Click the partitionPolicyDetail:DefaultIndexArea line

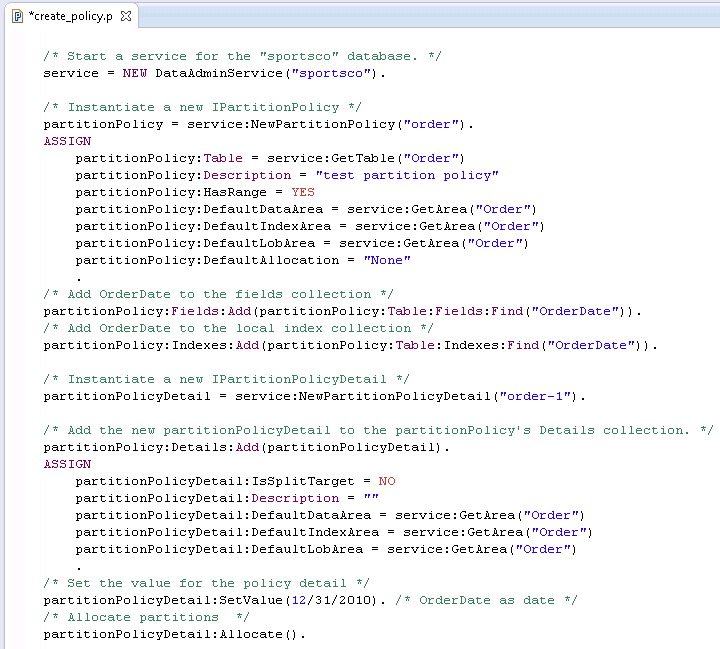334,532
